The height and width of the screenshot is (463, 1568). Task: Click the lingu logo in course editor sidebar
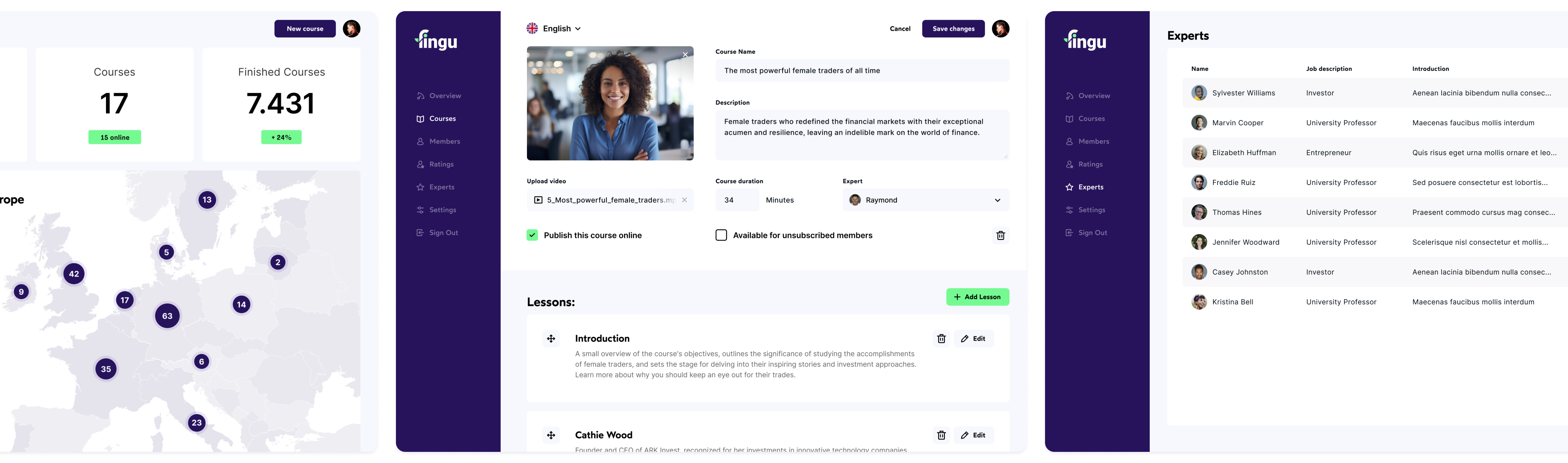tap(436, 40)
